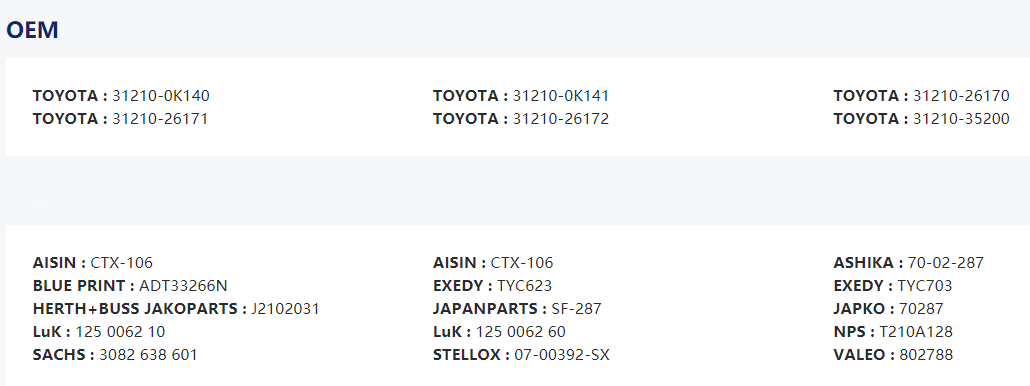Open TOYOTA 31210-35200 entry
This screenshot has width=1030, height=386.
[x=922, y=119]
